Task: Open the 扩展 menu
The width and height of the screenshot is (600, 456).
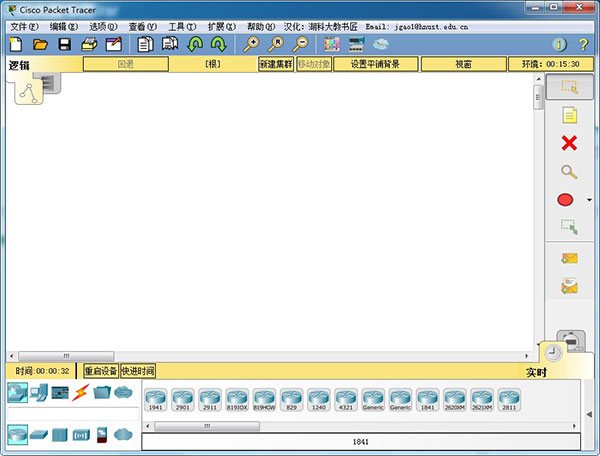Action: pyautogui.click(x=222, y=27)
